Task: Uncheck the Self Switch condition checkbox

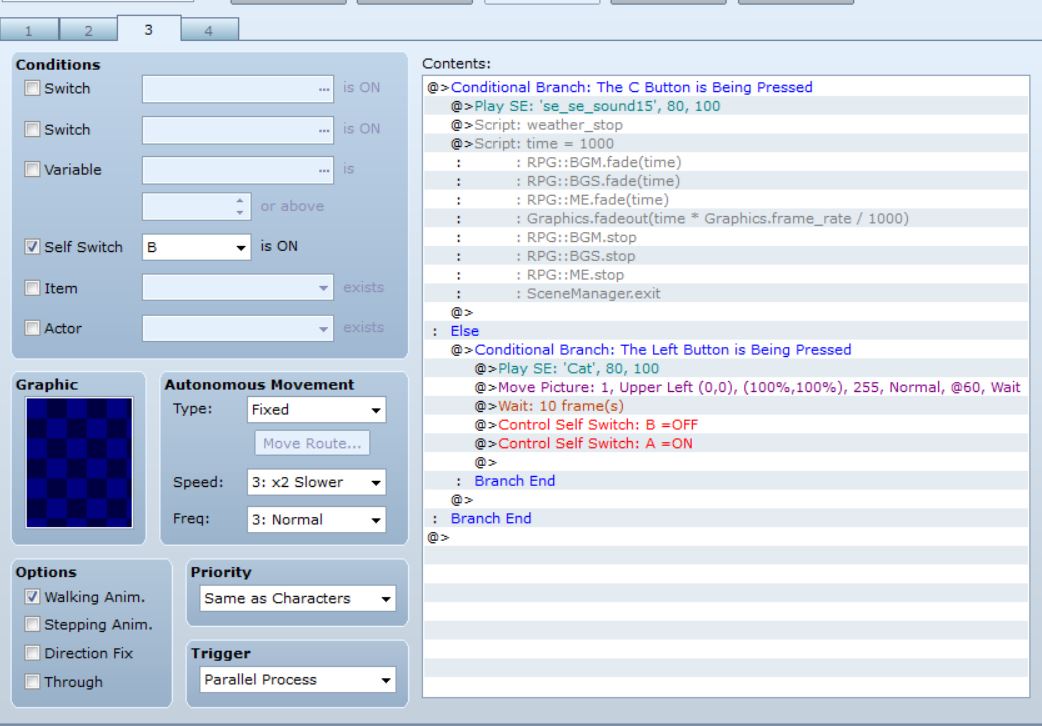Action: (32, 247)
